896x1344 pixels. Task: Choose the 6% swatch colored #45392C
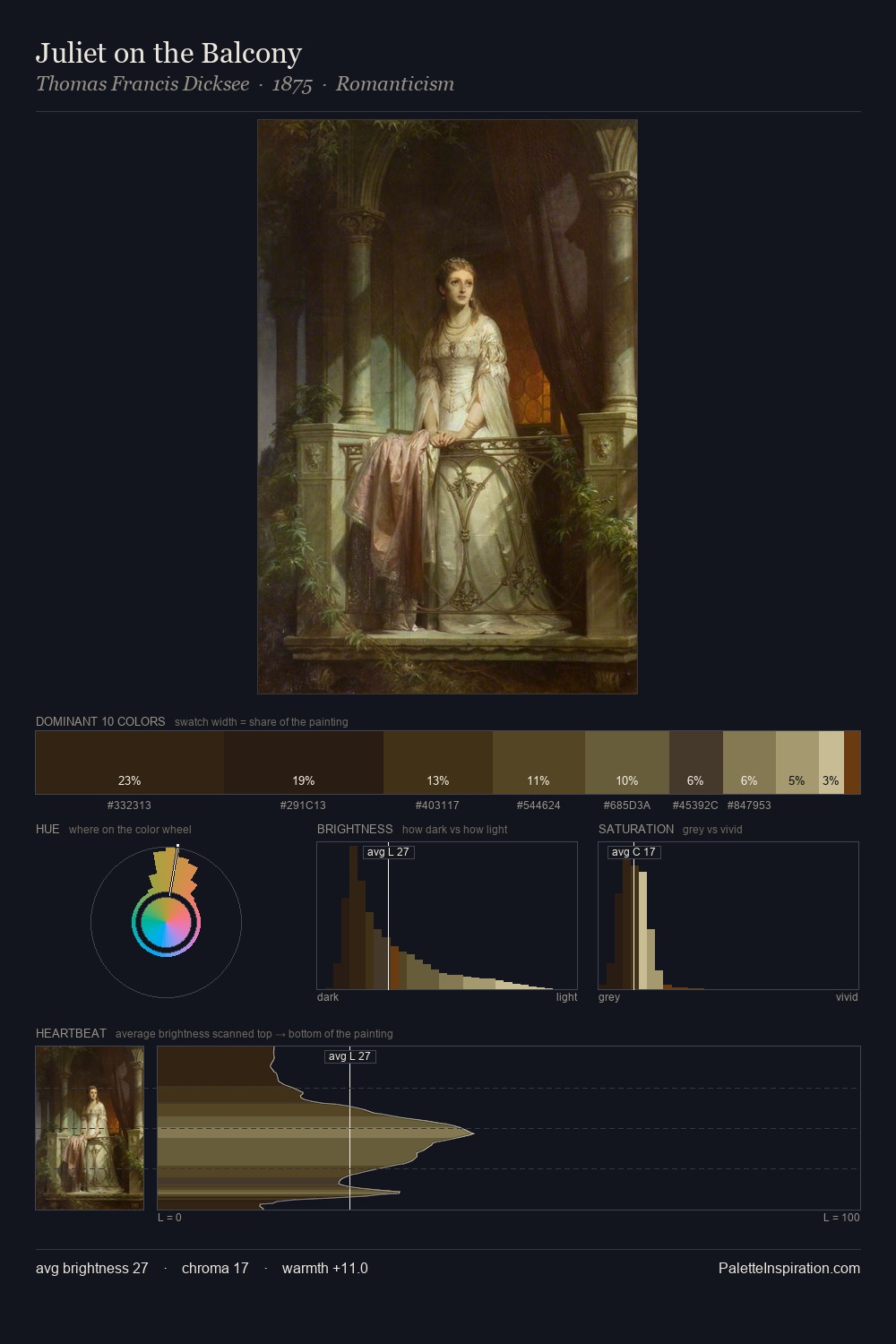point(696,762)
